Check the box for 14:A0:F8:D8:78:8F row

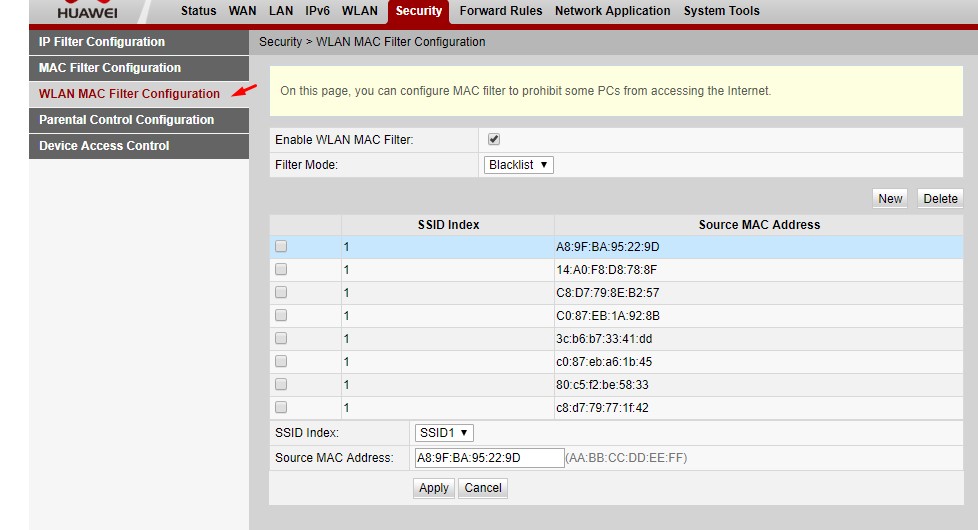(281, 269)
